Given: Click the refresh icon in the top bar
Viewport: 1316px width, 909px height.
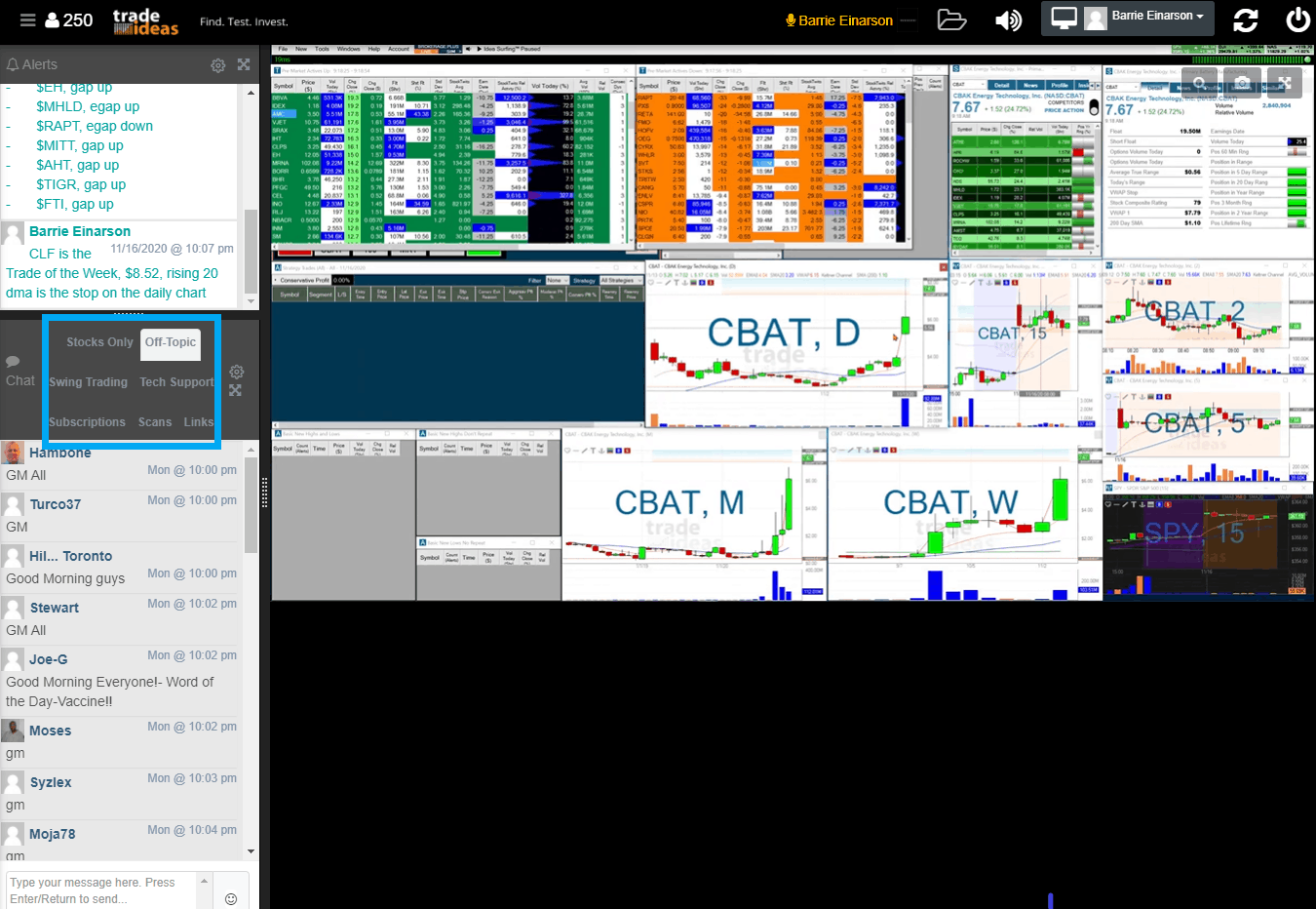Looking at the screenshot, I should (1245, 19).
